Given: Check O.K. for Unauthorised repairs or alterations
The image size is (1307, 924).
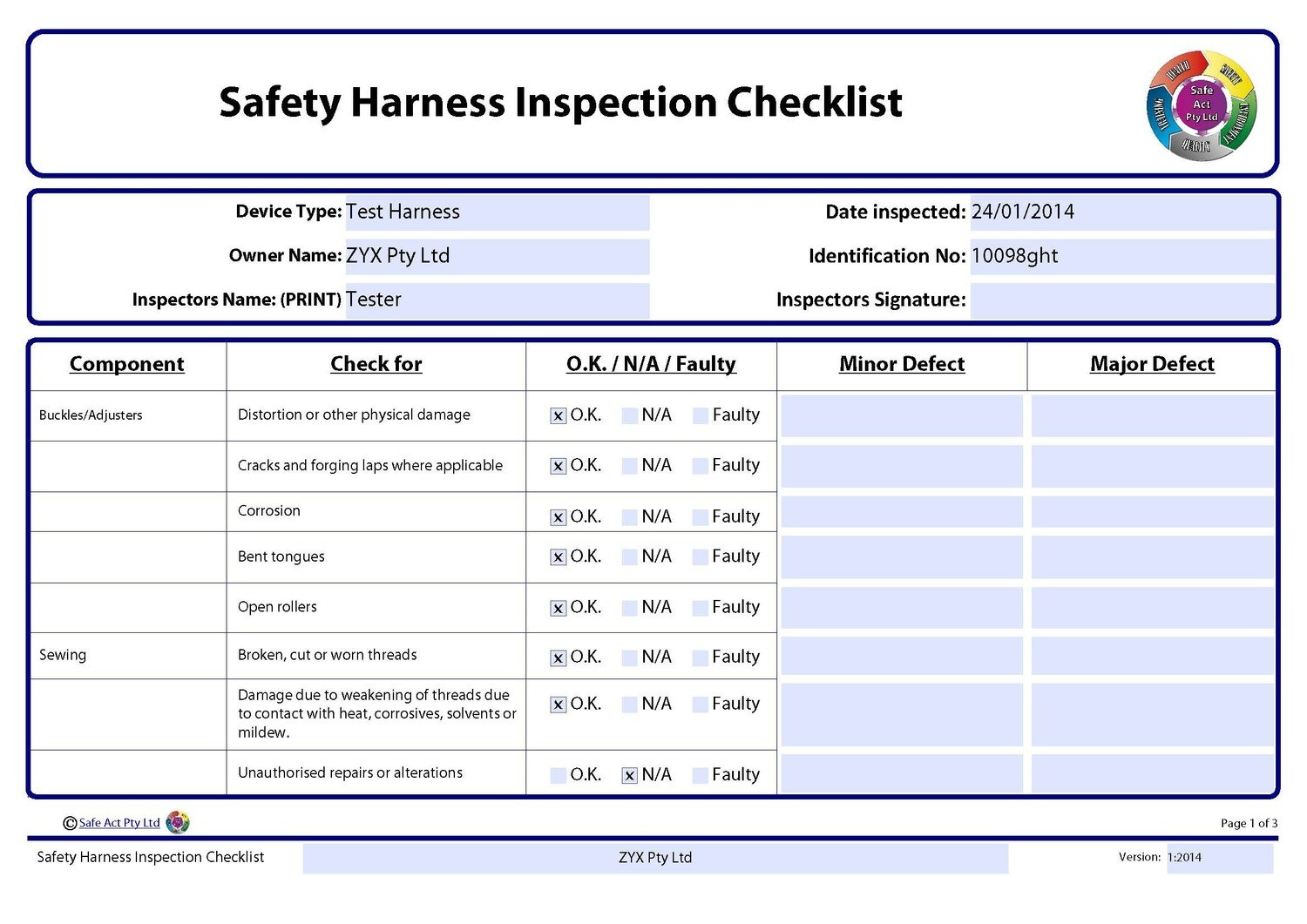Looking at the screenshot, I should (559, 776).
